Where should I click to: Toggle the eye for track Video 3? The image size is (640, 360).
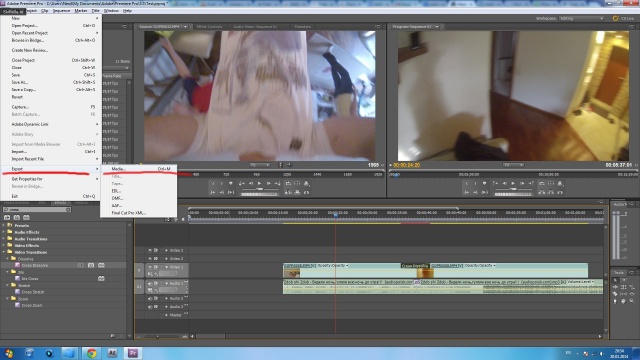(150, 250)
